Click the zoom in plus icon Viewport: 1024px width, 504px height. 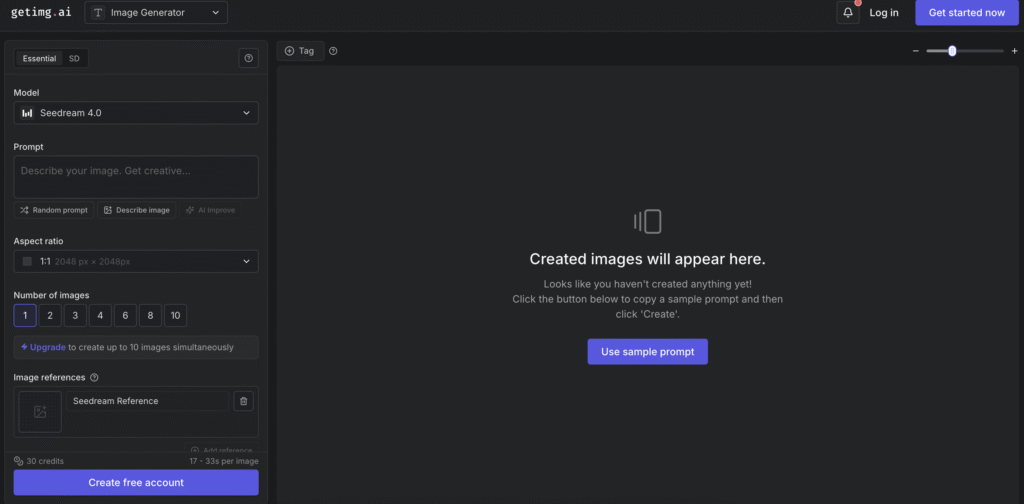coord(1014,51)
